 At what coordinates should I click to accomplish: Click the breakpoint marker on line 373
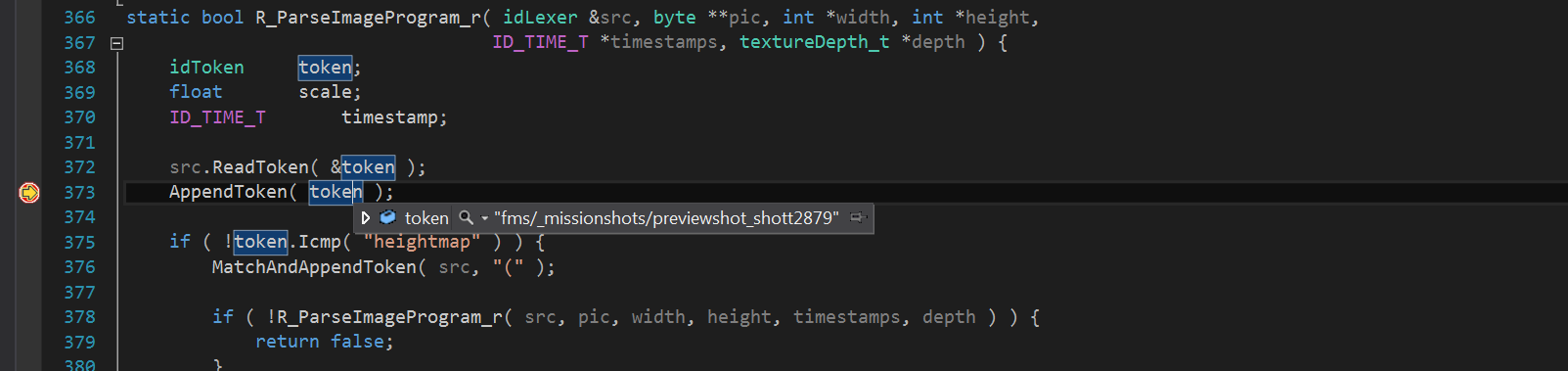(x=29, y=193)
